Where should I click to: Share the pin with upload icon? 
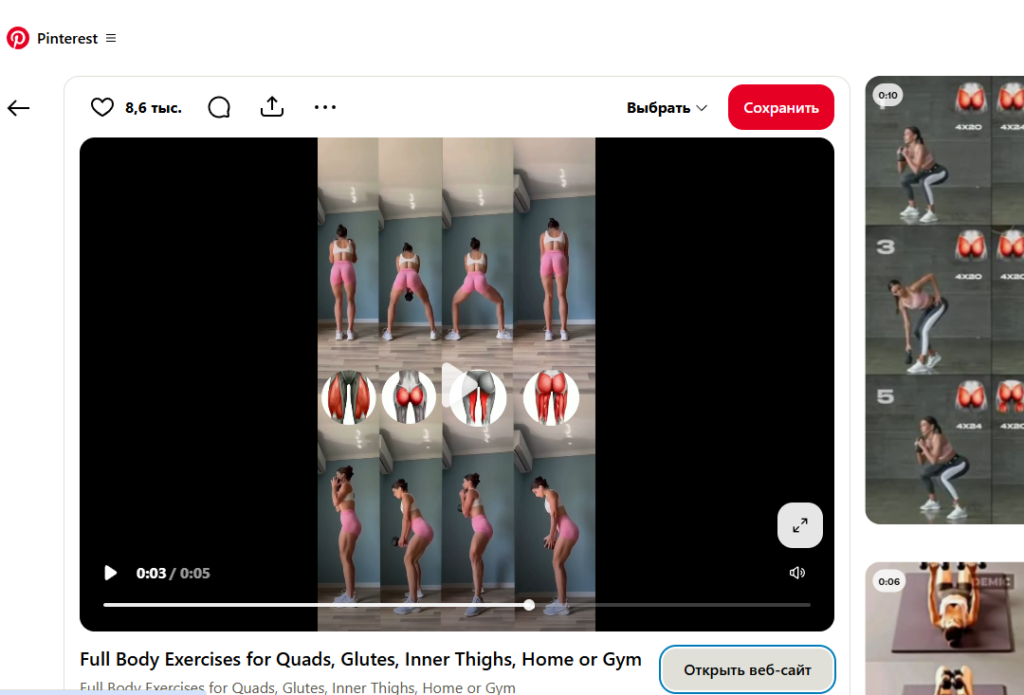[272, 106]
